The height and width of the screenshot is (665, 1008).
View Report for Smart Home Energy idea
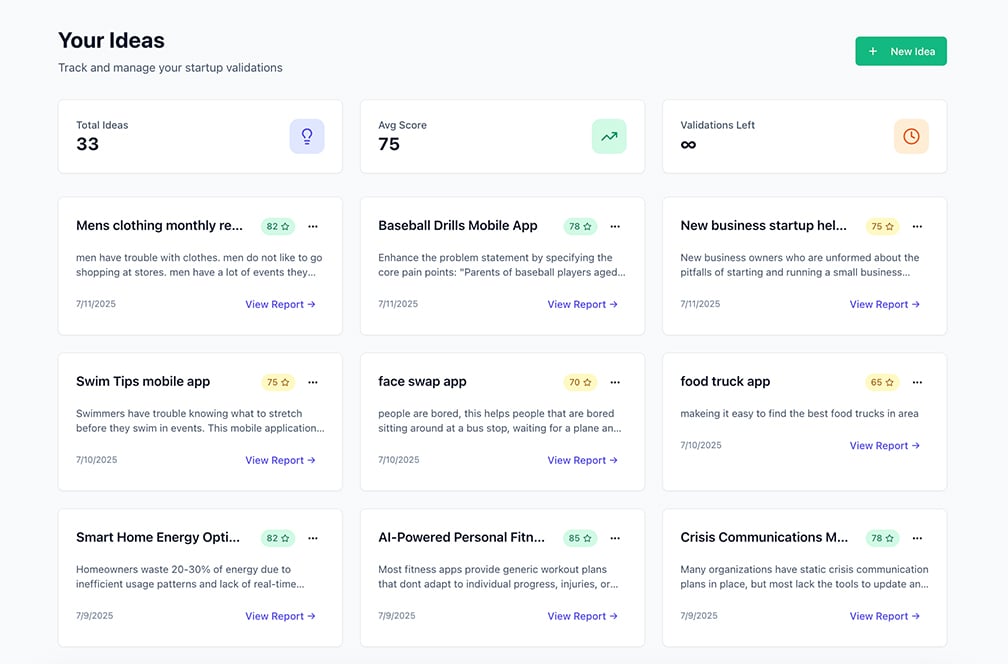click(x=280, y=616)
